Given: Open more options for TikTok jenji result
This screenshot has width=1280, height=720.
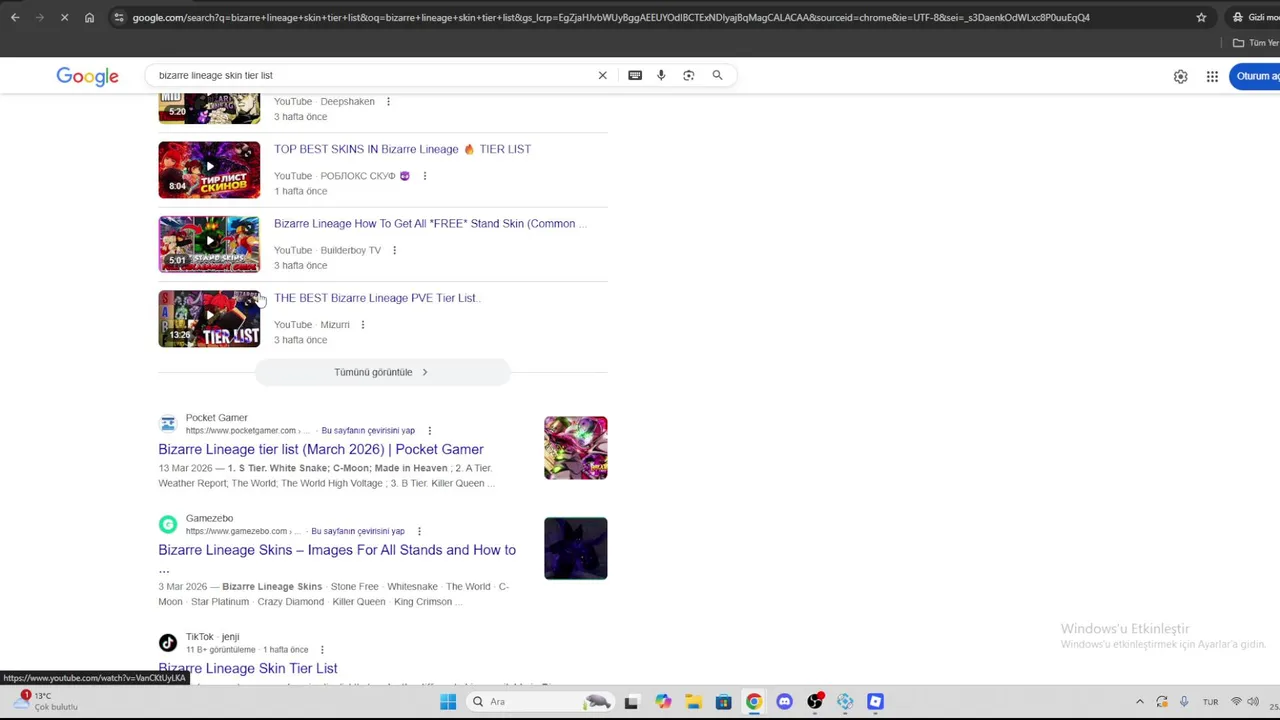Looking at the screenshot, I should point(322,650).
